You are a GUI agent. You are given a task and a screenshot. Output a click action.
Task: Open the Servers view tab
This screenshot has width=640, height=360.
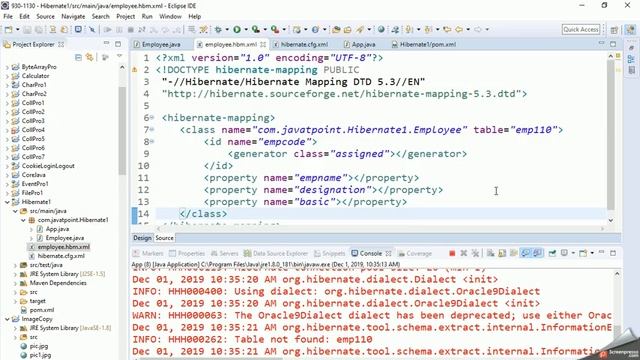(x=224, y=253)
